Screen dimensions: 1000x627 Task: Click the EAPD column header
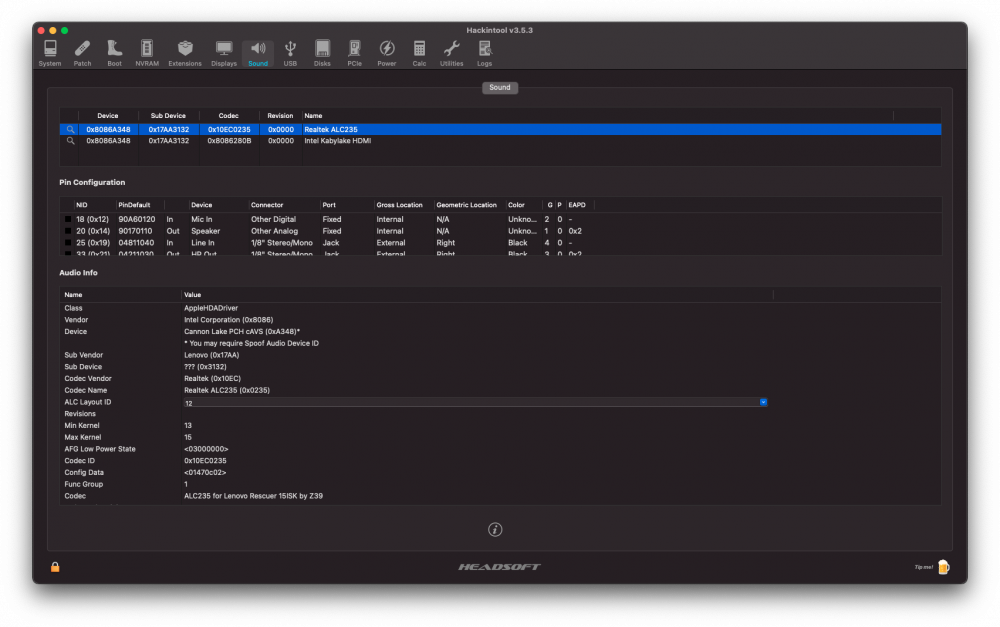(x=577, y=205)
